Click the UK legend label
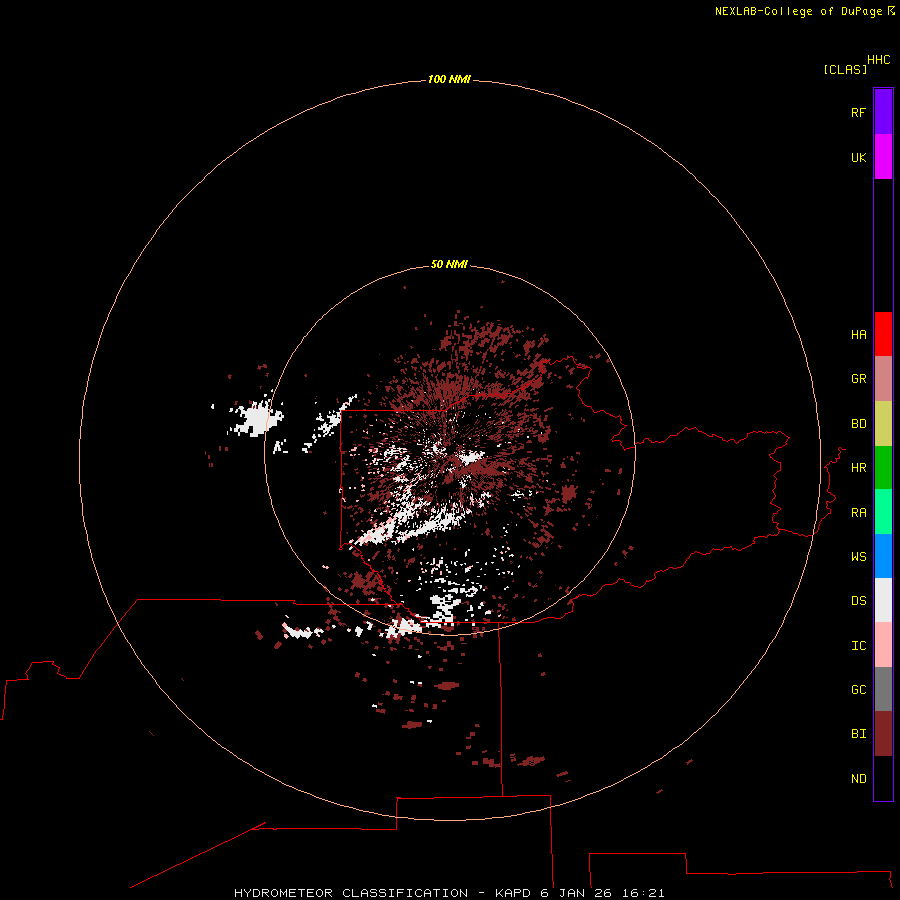Screen dimensions: 900x900 pyautogui.click(x=858, y=157)
